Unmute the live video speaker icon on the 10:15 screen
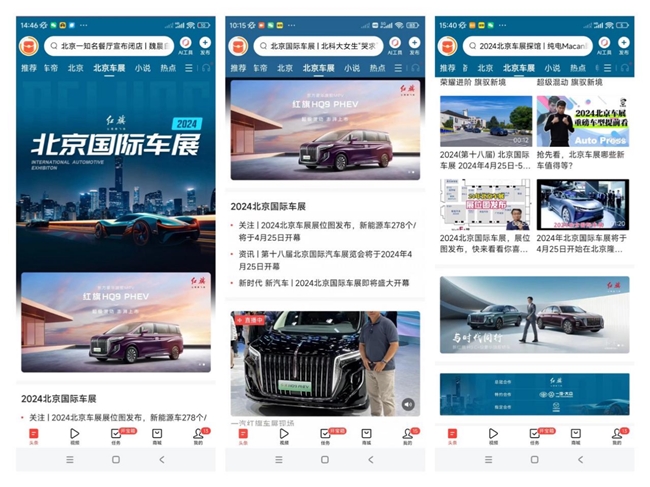Screen dimensions: 650x487 coord(408,405)
